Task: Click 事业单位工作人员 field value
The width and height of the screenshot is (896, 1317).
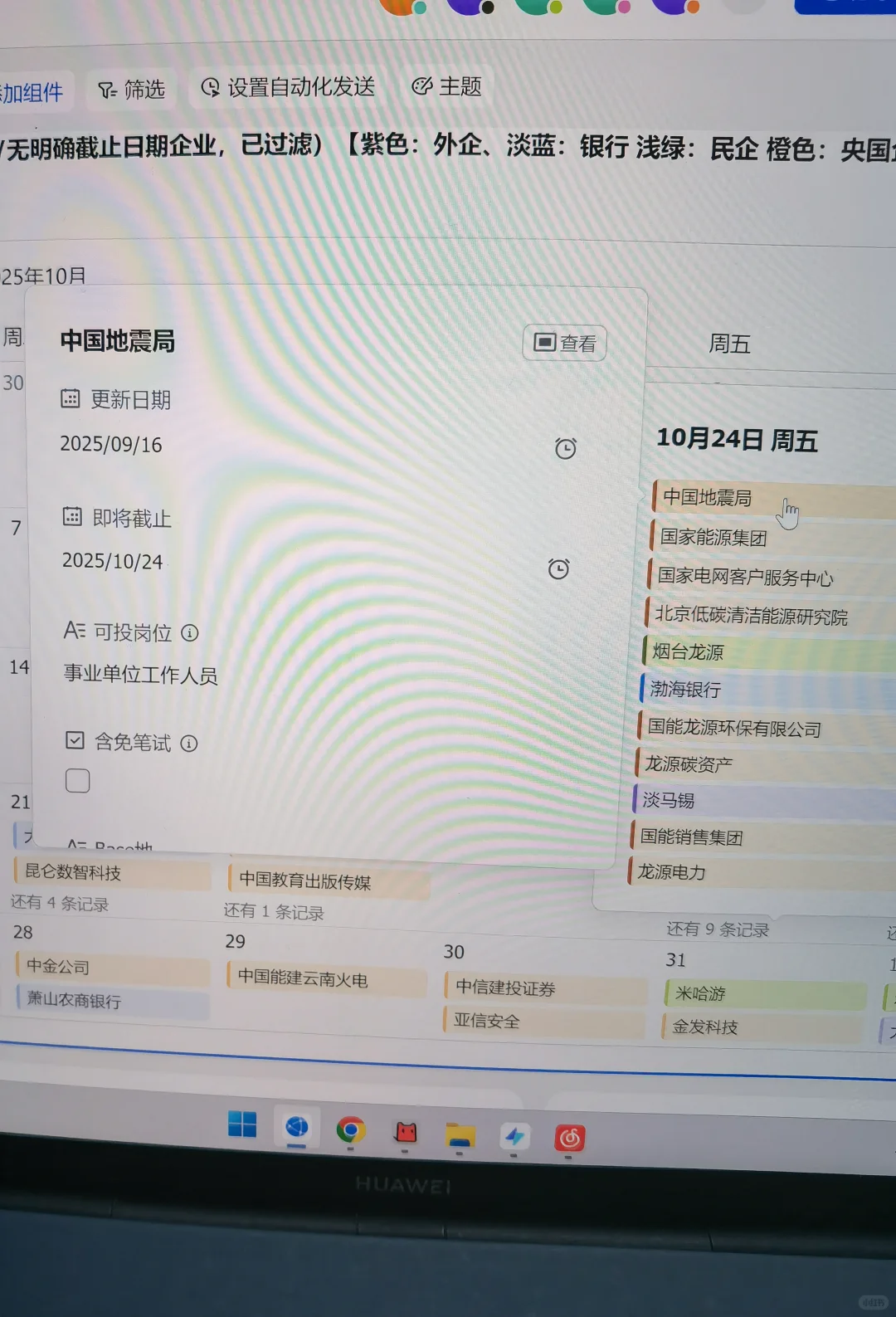Action: (141, 675)
